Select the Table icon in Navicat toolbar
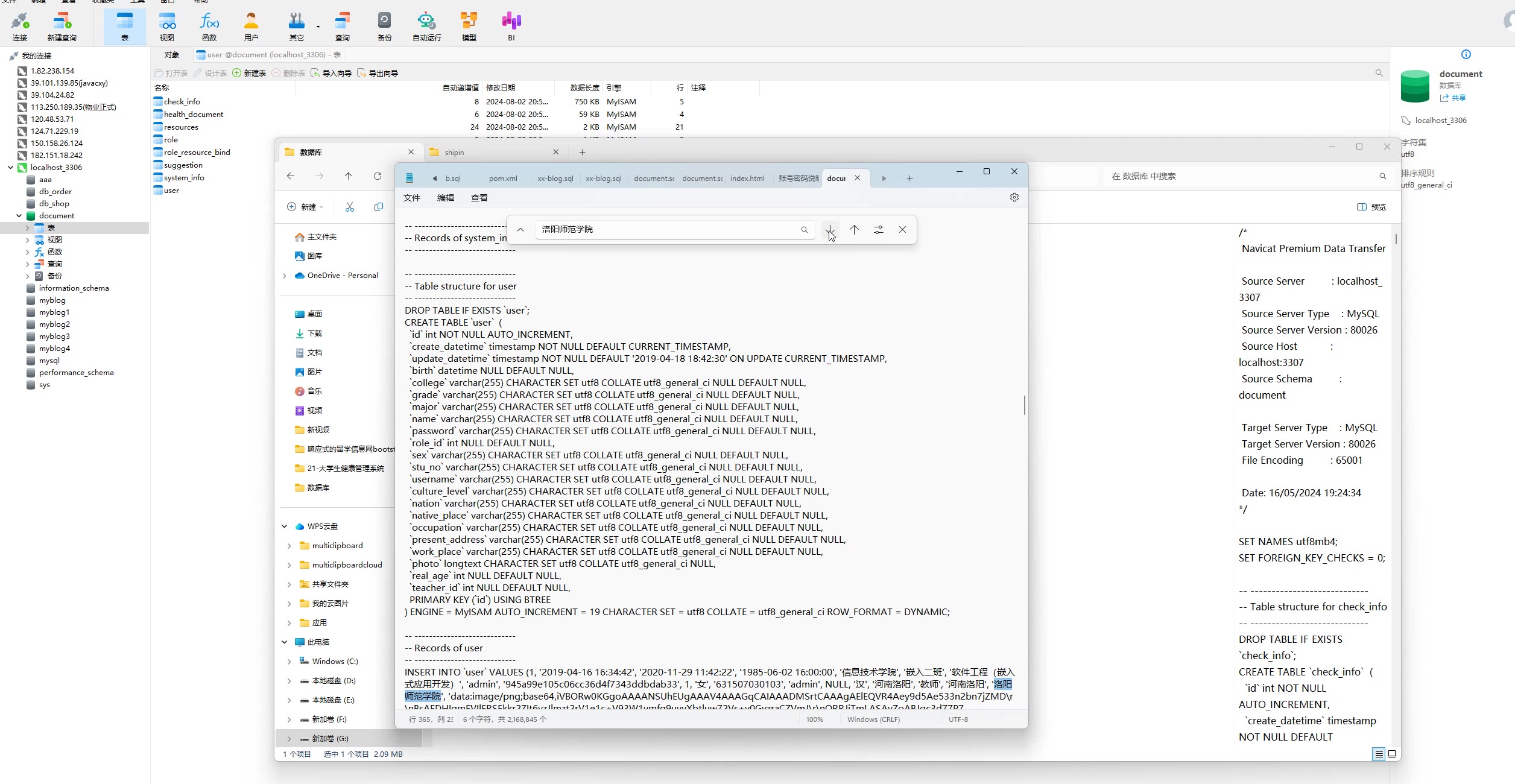1515x784 pixels. pyautogui.click(x=125, y=27)
